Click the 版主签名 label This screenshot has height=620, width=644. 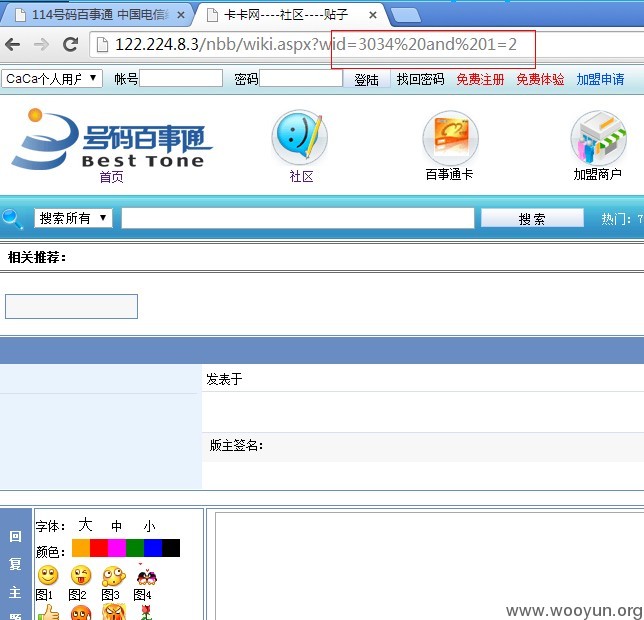236,445
